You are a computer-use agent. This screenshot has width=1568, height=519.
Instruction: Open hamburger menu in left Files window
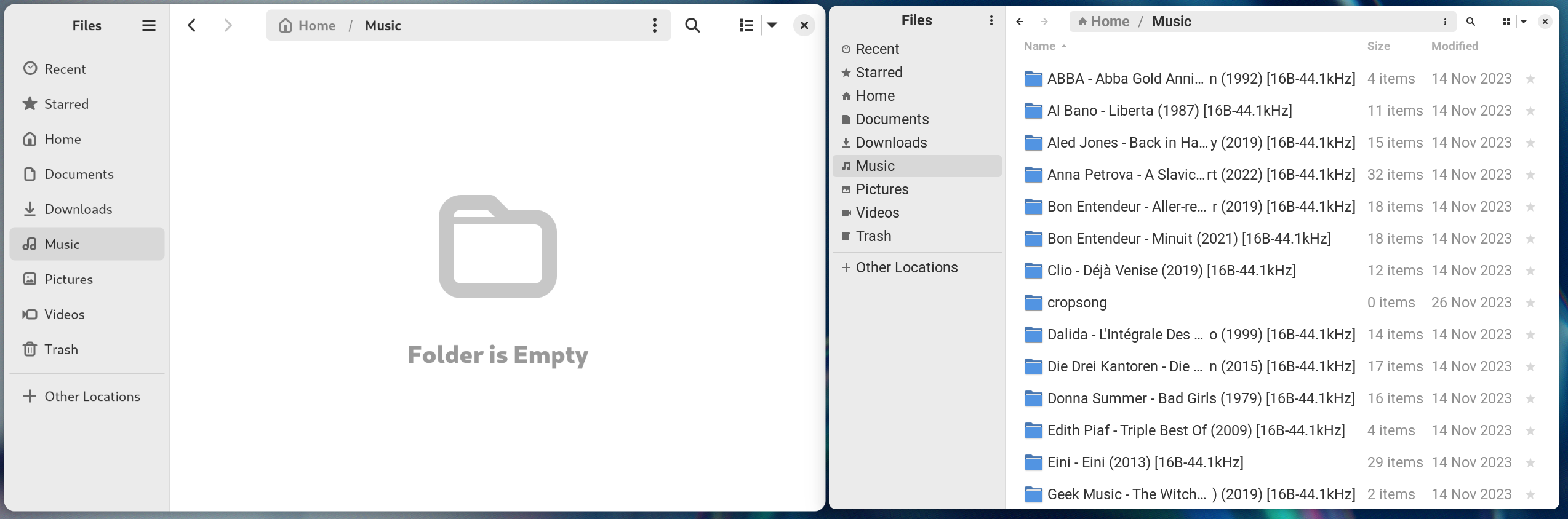coord(148,25)
